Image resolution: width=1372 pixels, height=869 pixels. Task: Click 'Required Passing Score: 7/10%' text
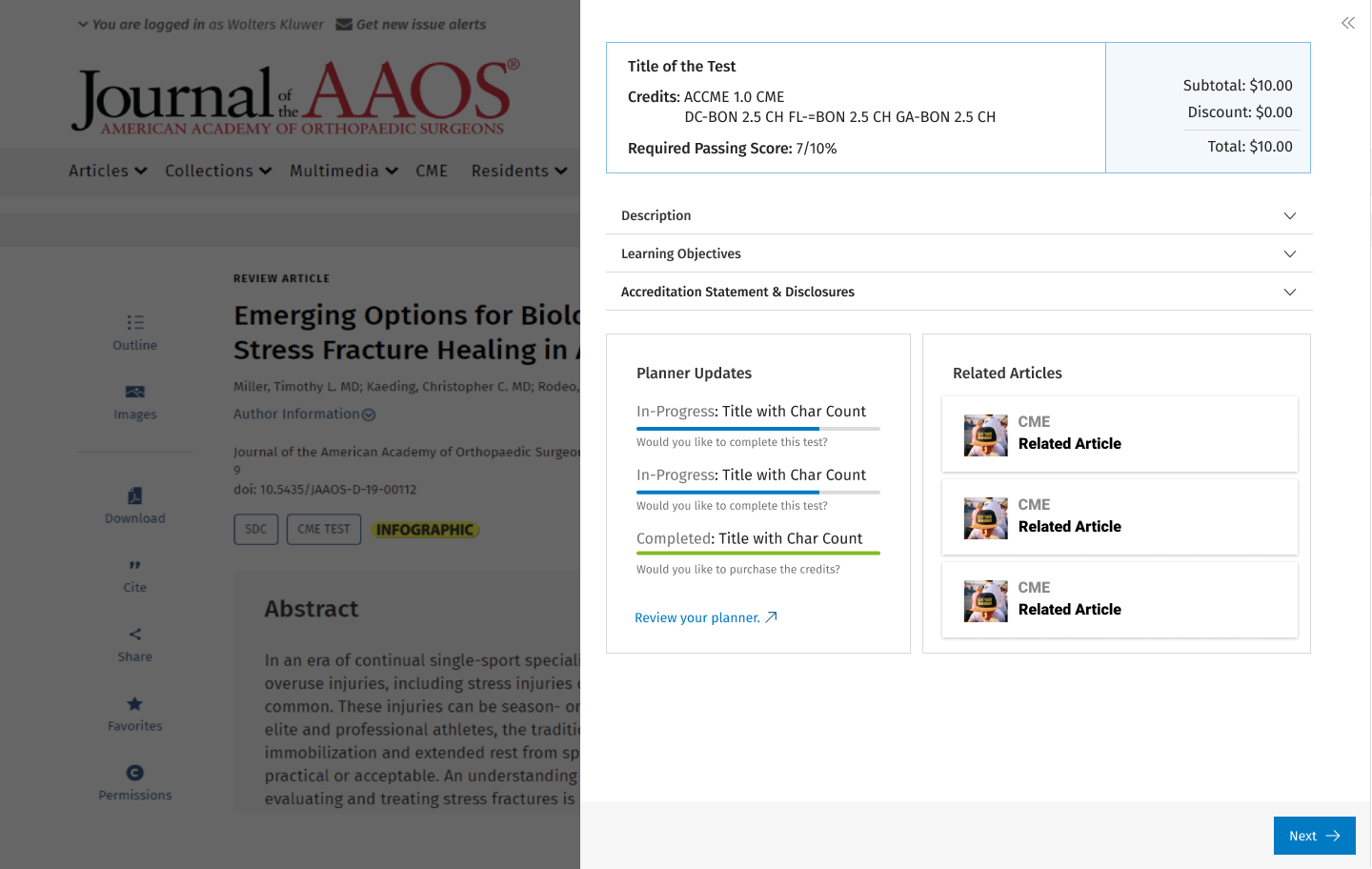(x=732, y=149)
